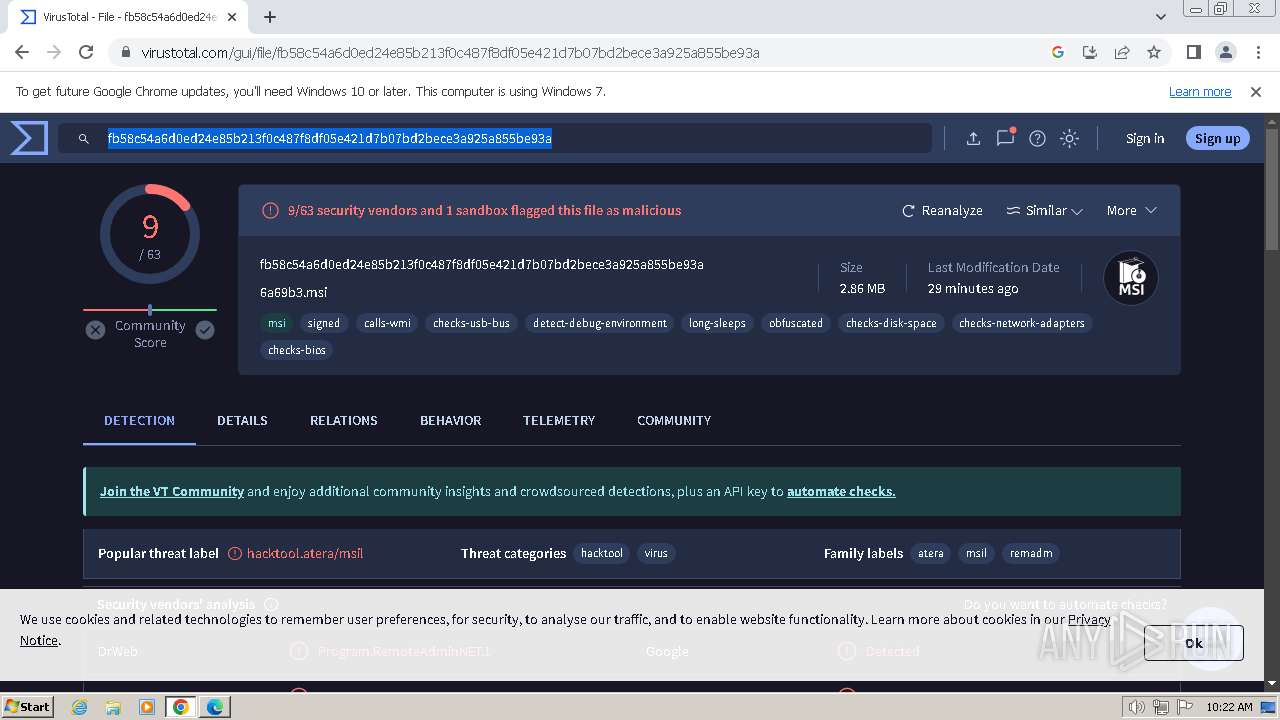This screenshot has width=1280, height=720.
Task: Click the automate checks link
Action: 841,491
